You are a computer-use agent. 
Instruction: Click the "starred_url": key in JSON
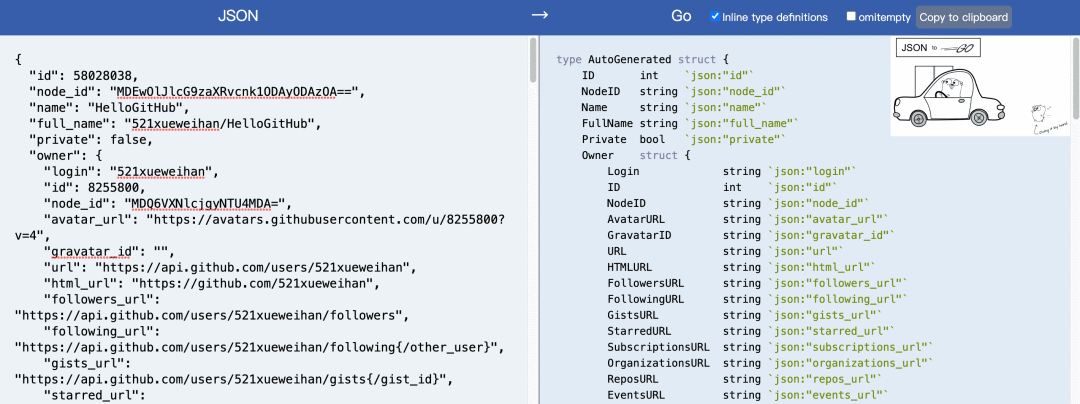(x=94, y=395)
